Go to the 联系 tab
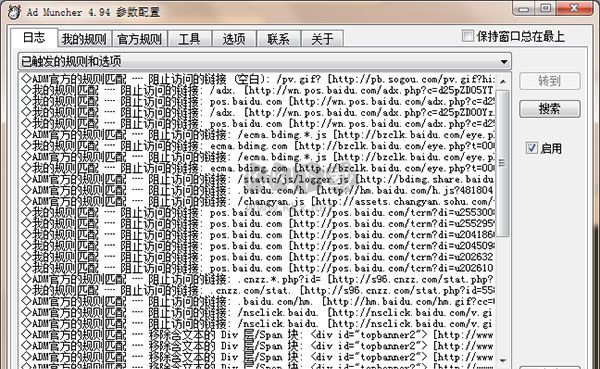The width and height of the screenshot is (600, 369). 278,39
